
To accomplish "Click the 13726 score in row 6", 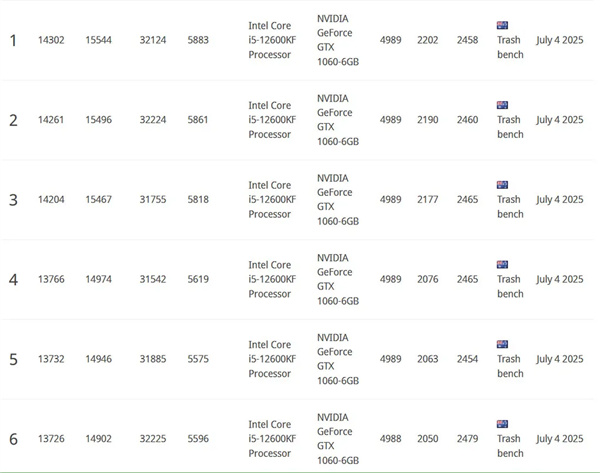I will [52, 438].
